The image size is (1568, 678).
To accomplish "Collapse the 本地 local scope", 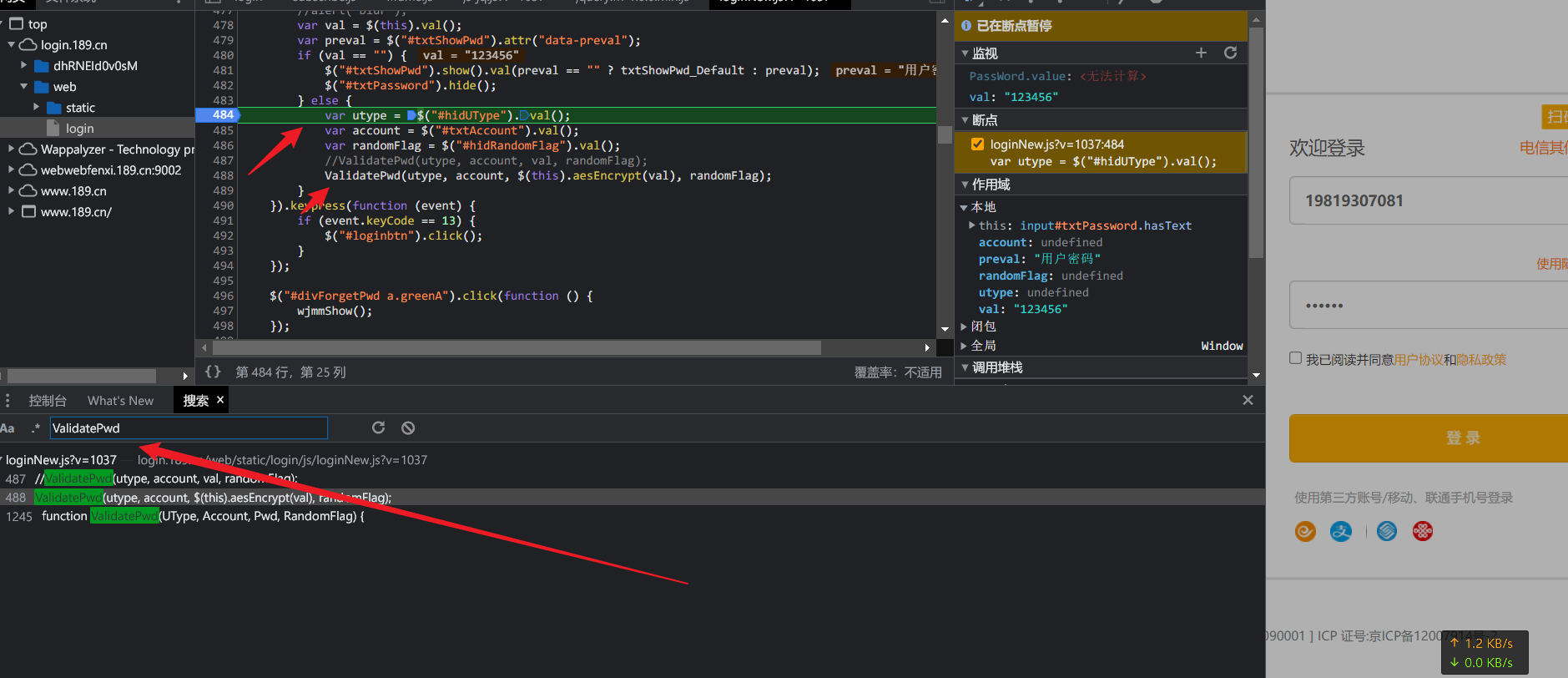I will (x=964, y=207).
